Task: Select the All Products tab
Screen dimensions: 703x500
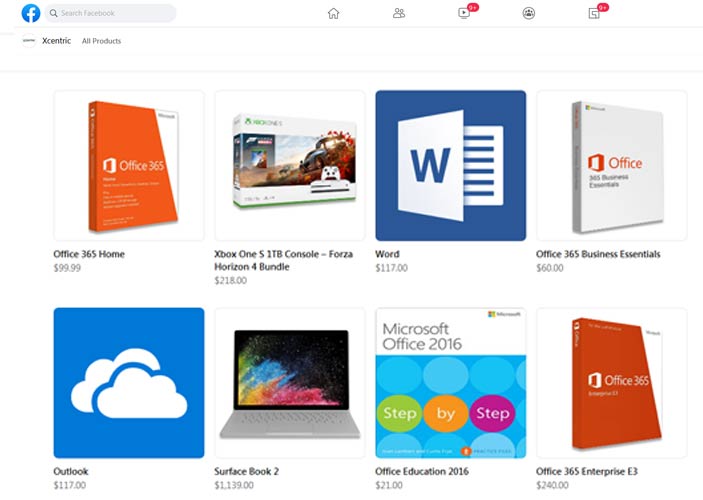Action: [x=101, y=41]
